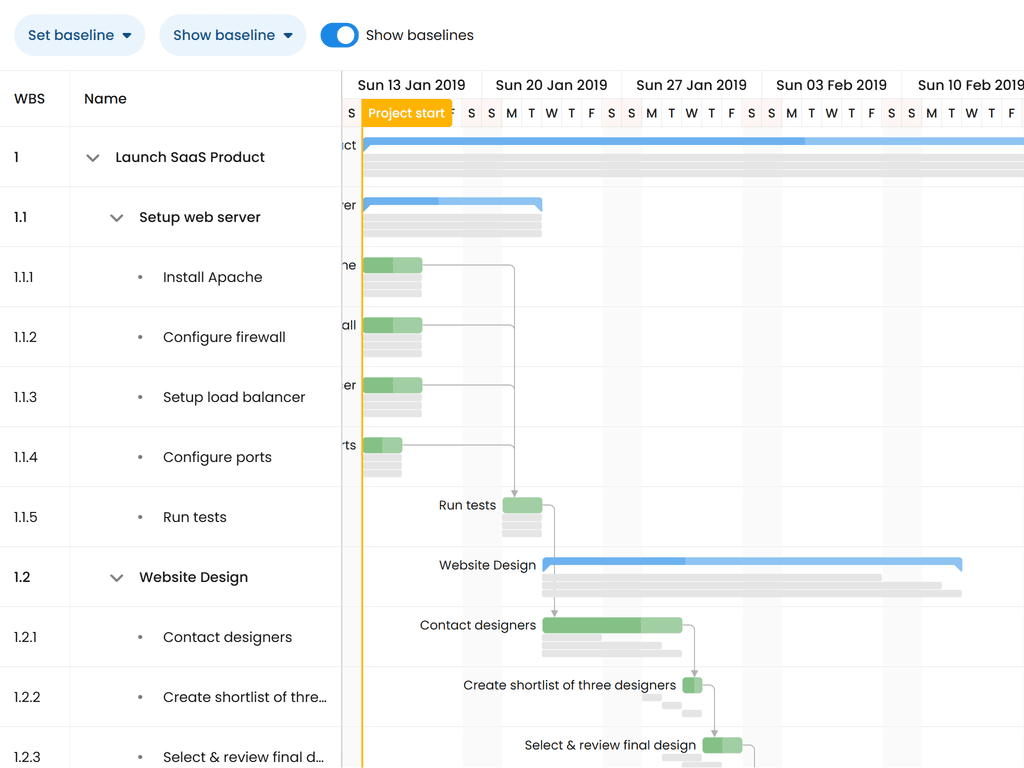This screenshot has height=768, width=1024.
Task: Open the Show baseline dropdown
Action: (232, 35)
